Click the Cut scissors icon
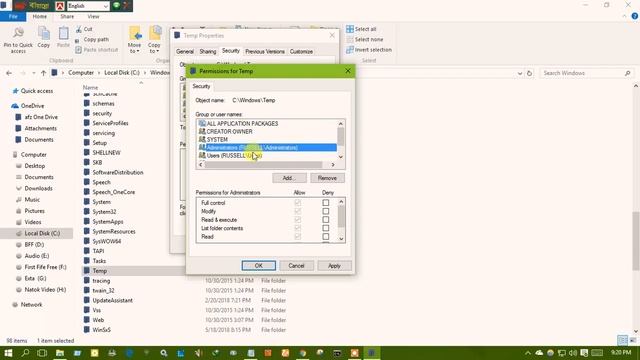The image size is (640, 360). tap(78, 29)
